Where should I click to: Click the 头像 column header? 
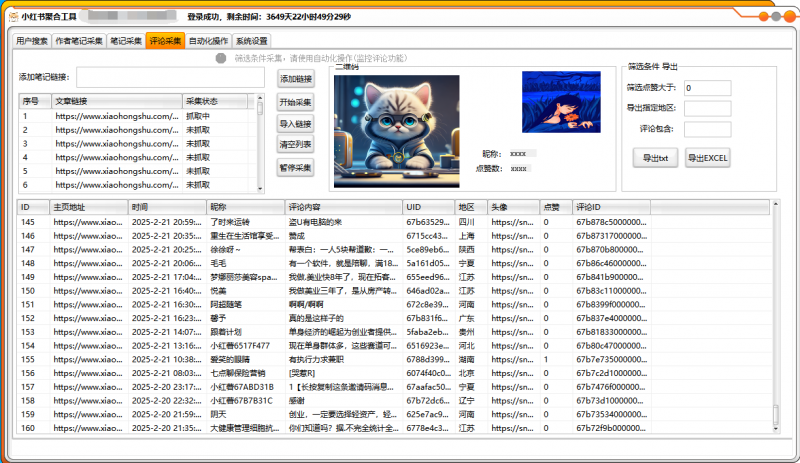513,207
